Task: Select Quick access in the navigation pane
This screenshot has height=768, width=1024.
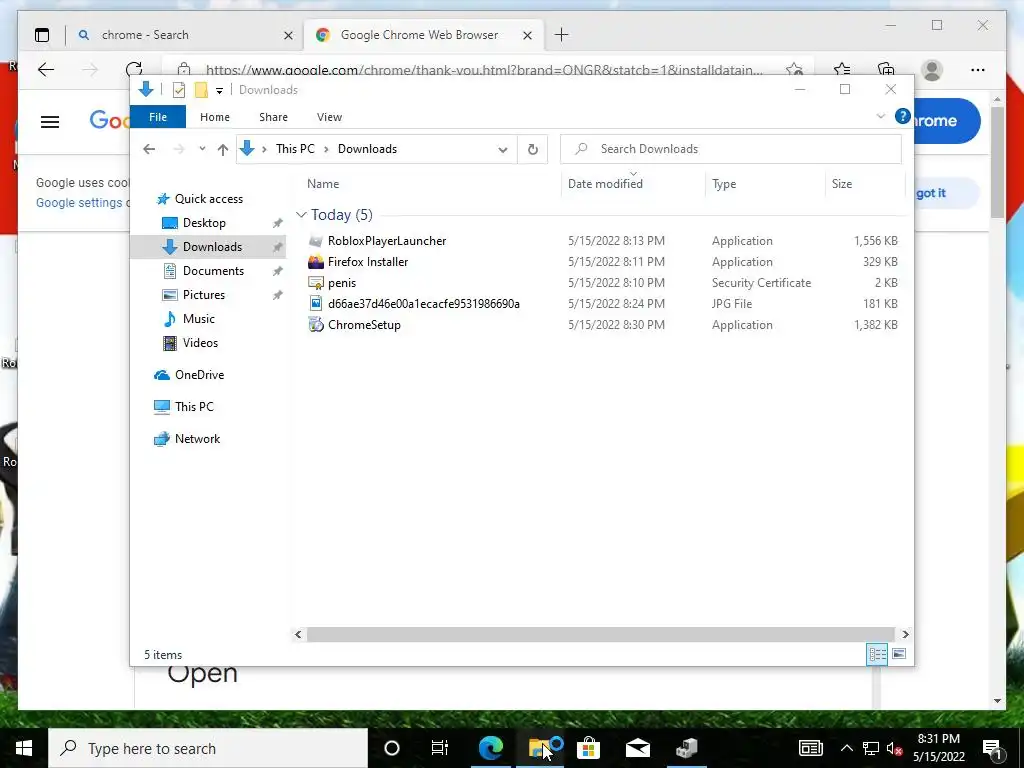Action: click(x=208, y=199)
